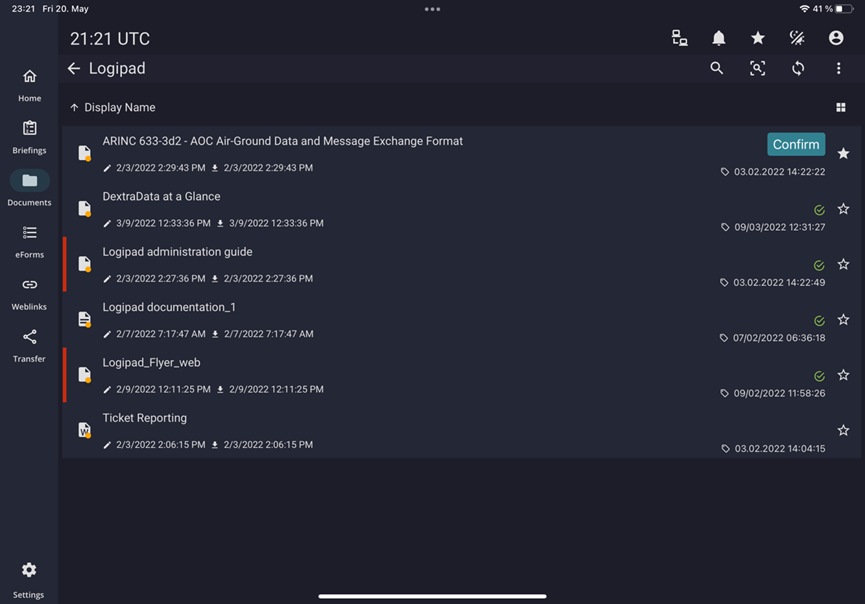Switch to grid view layout
This screenshot has width=865, height=604.
841,108
